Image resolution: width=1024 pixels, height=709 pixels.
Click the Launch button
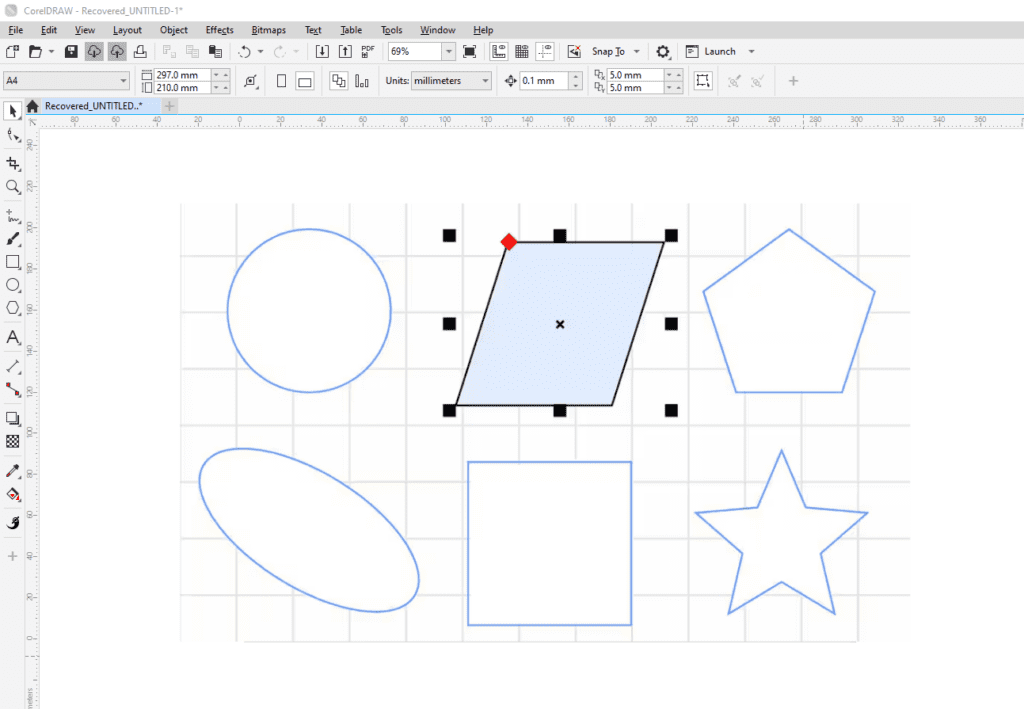click(720, 51)
